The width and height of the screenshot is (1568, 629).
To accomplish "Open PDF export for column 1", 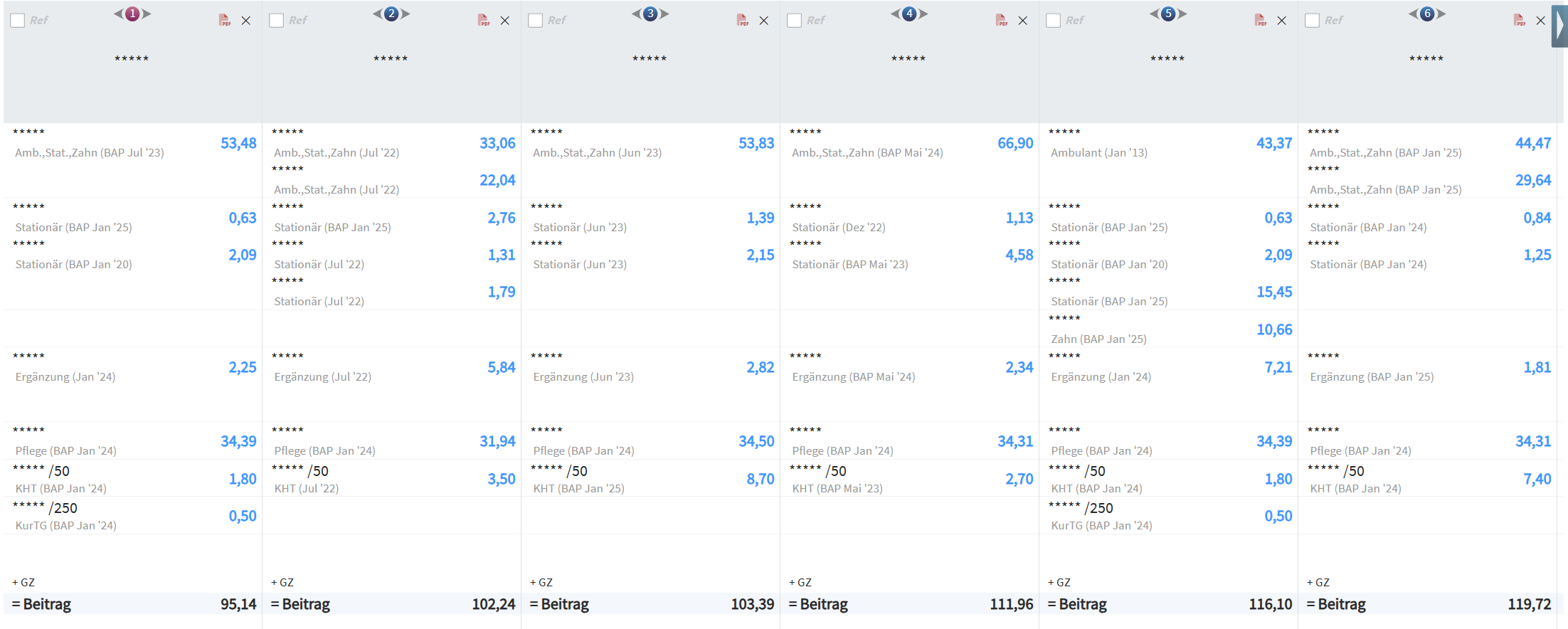I will pos(225,21).
